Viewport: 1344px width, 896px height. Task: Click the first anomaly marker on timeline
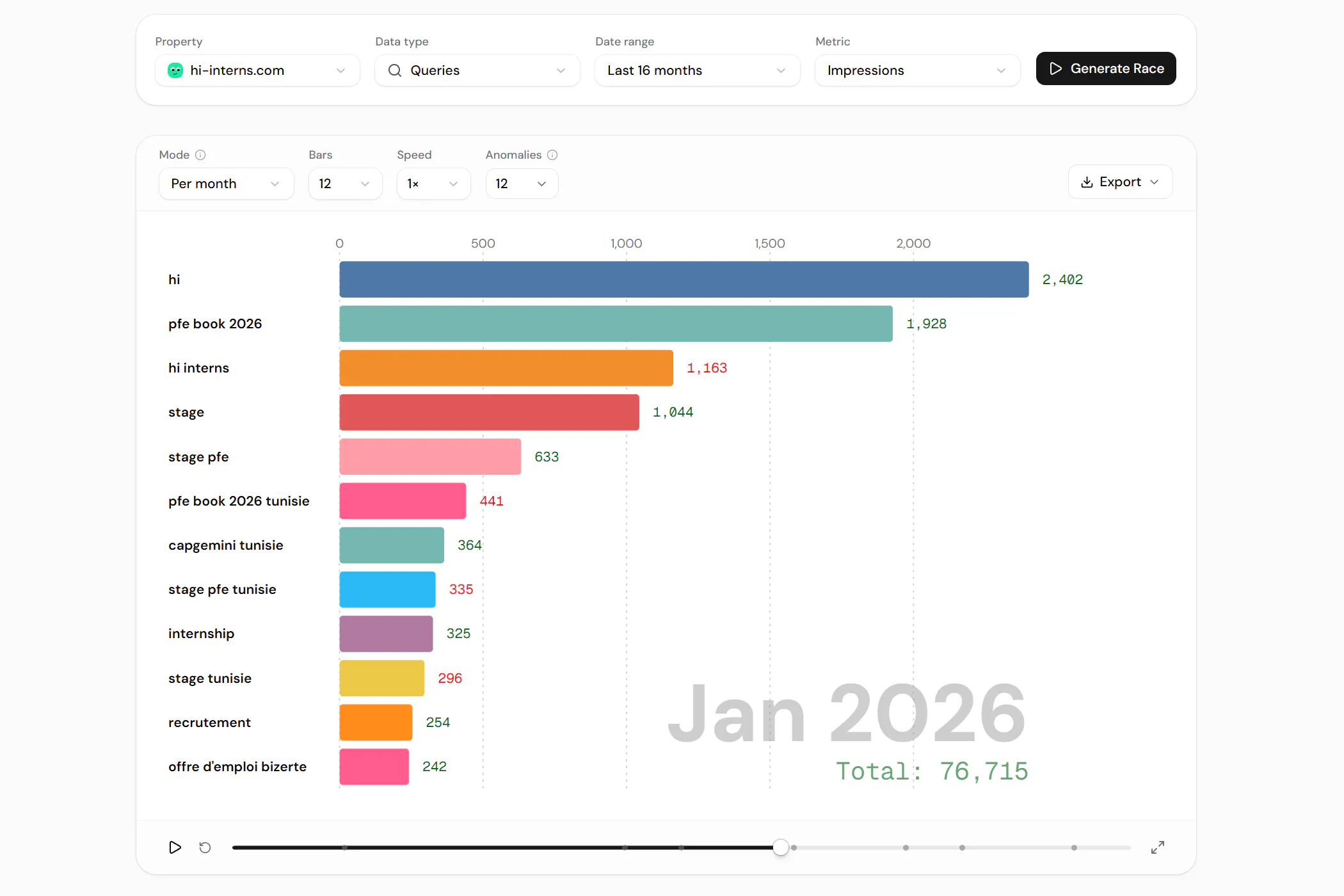pyautogui.click(x=345, y=847)
